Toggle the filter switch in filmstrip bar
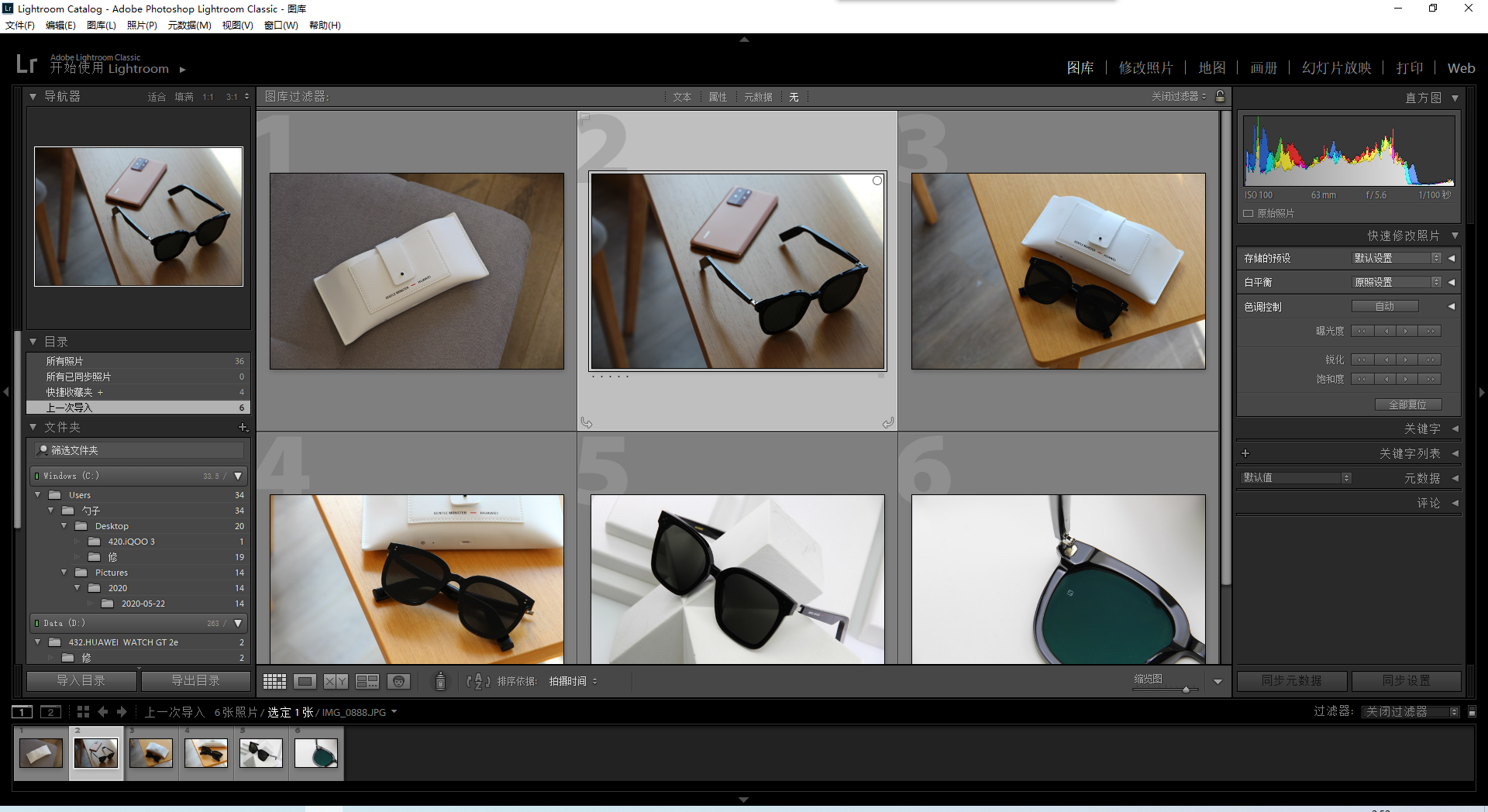 tap(1472, 711)
